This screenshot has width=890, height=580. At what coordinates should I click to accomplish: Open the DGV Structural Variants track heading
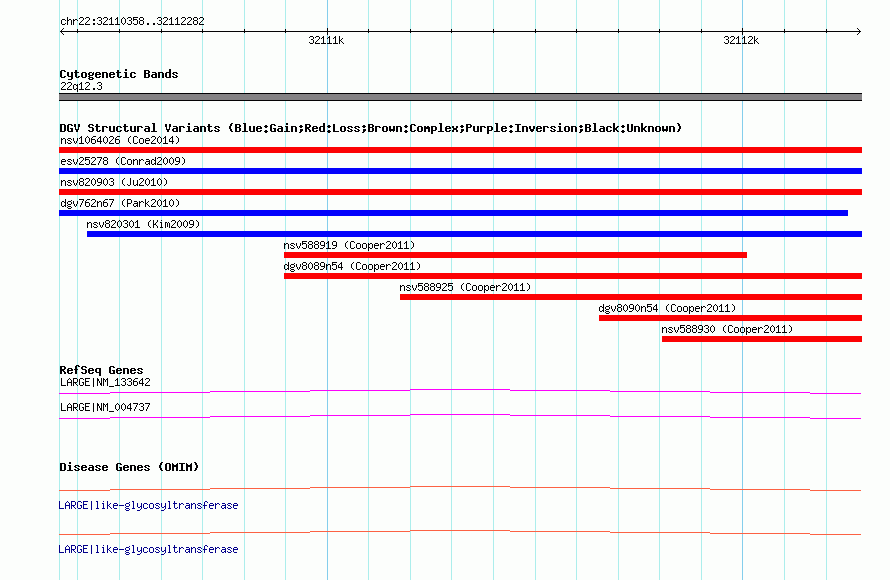point(371,128)
